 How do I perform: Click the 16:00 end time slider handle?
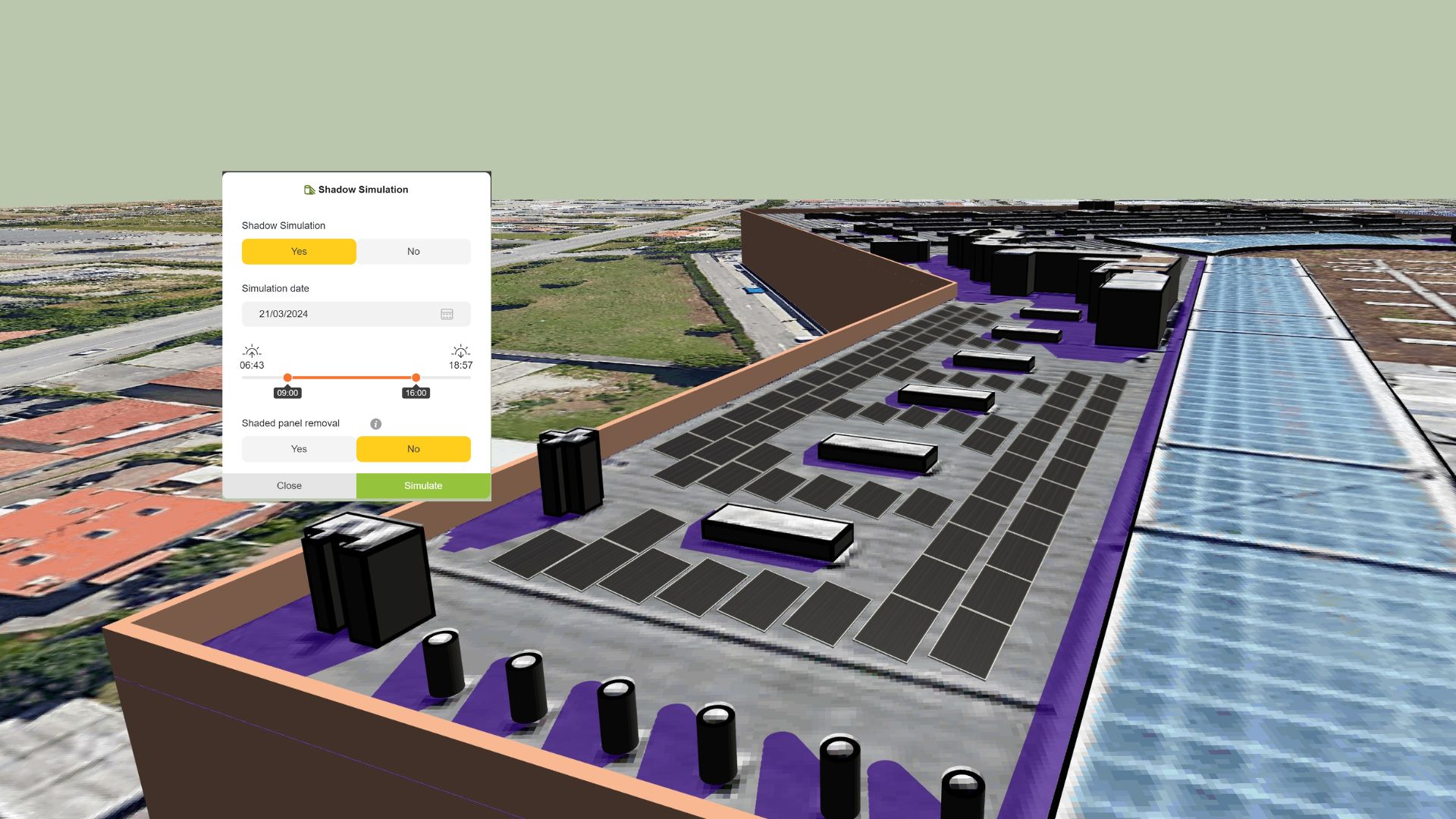[x=416, y=378]
